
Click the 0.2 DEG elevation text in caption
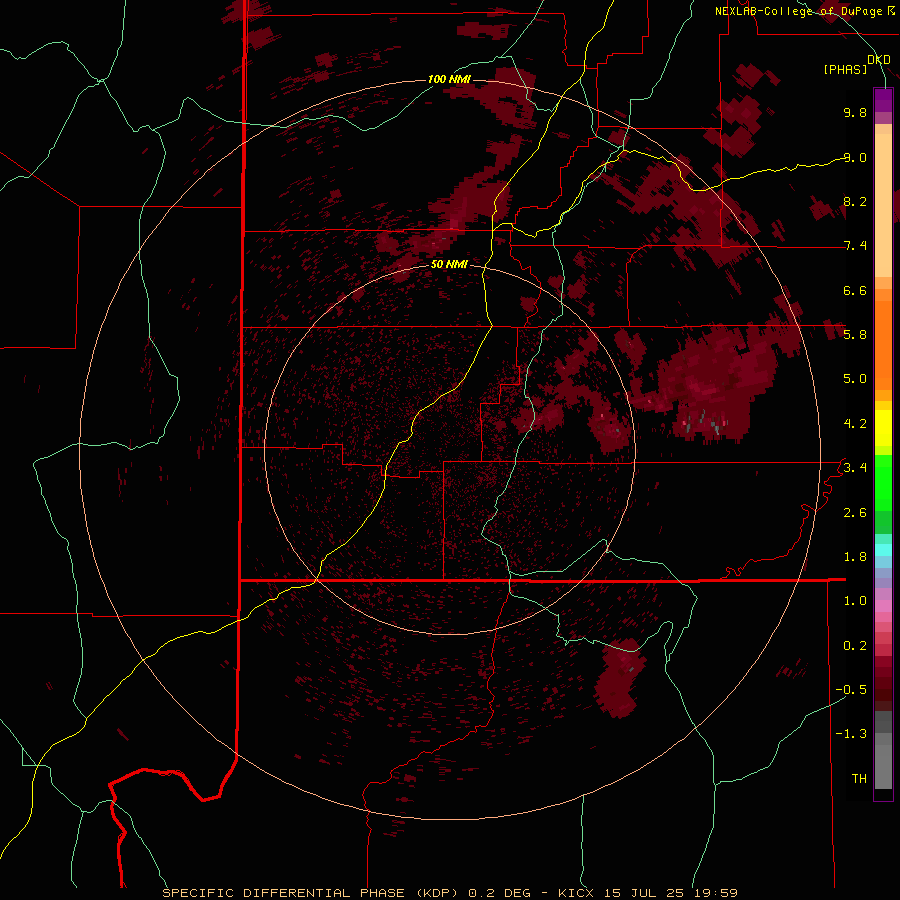(x=500, y=893)
